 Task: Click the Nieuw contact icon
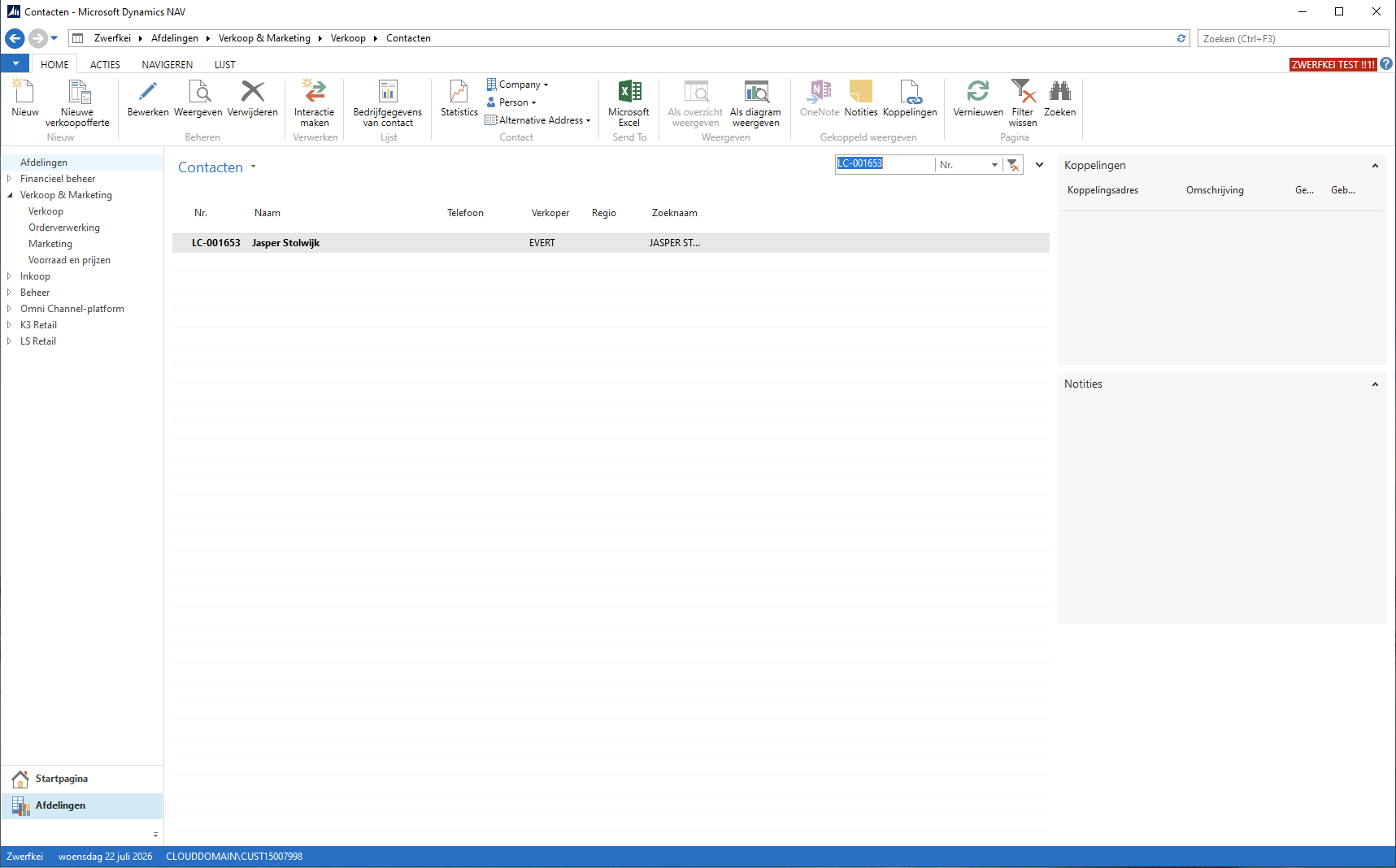(24, 98)
